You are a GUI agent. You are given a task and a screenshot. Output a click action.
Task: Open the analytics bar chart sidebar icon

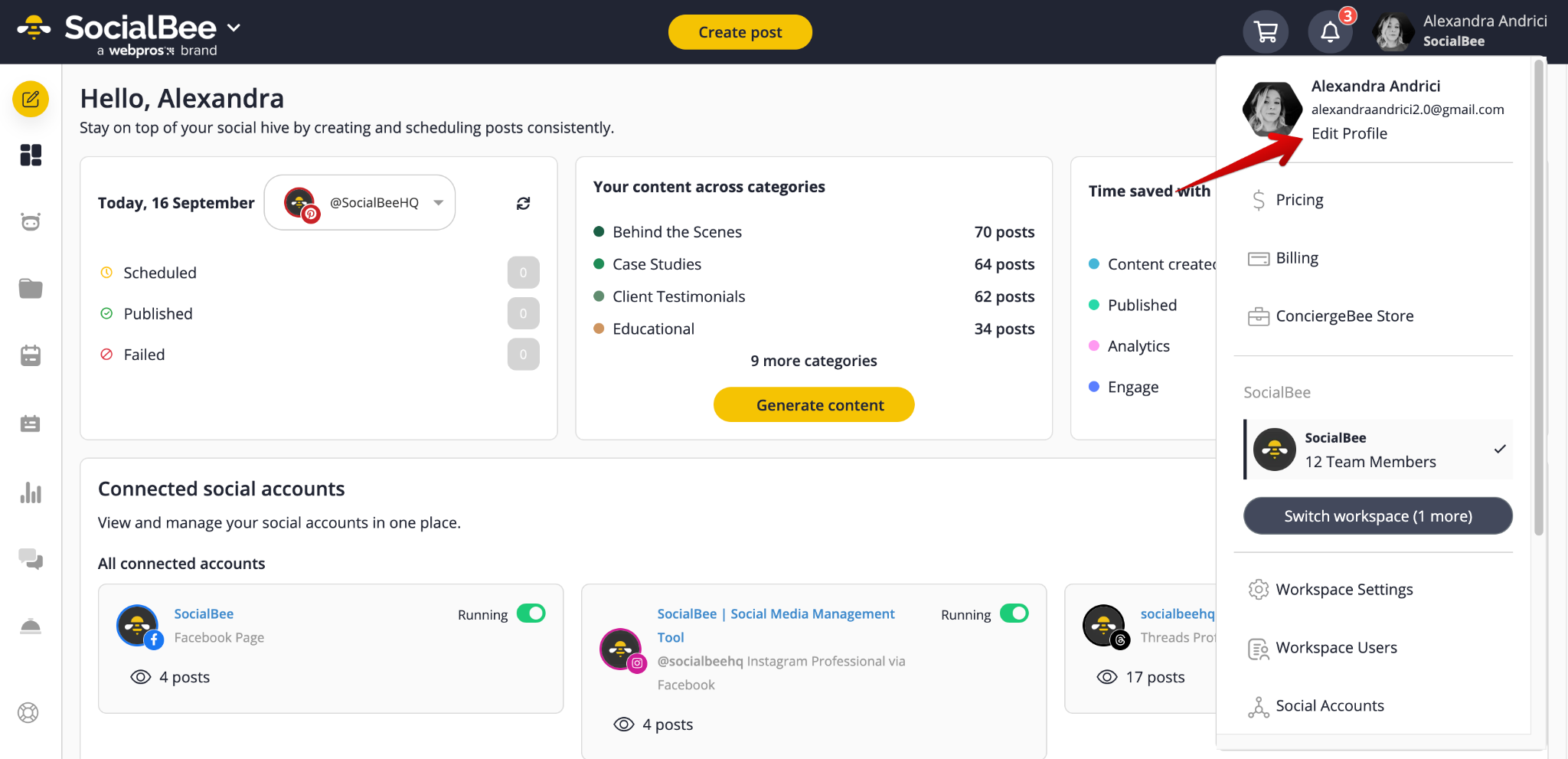(31, 492)
